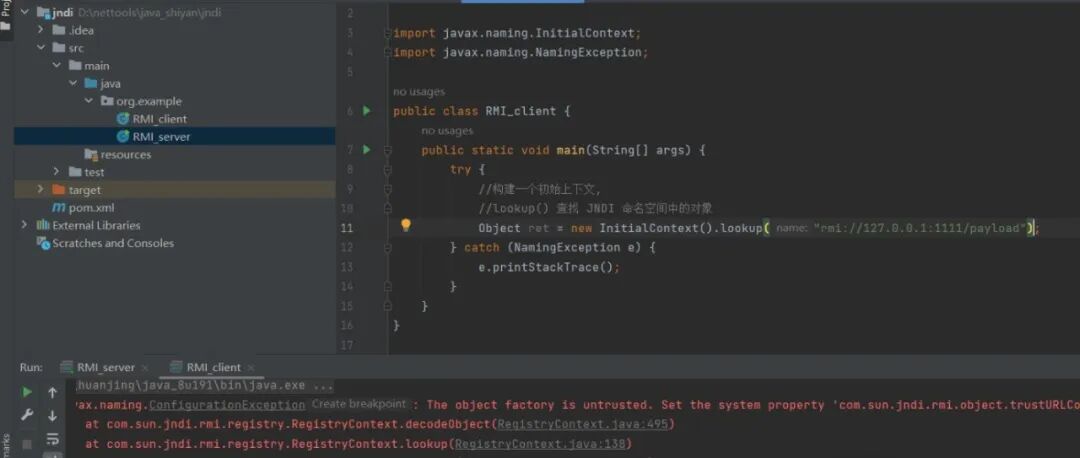Expand External Libraries node

pos(25,225)
